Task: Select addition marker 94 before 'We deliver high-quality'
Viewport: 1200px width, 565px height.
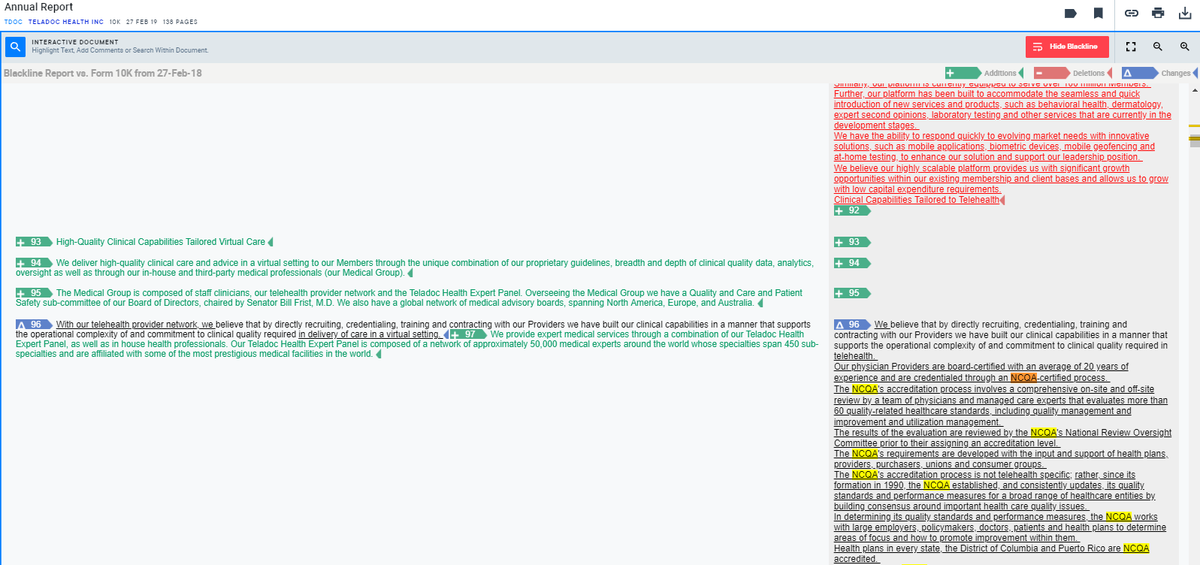Action: (x=34, y=263)
